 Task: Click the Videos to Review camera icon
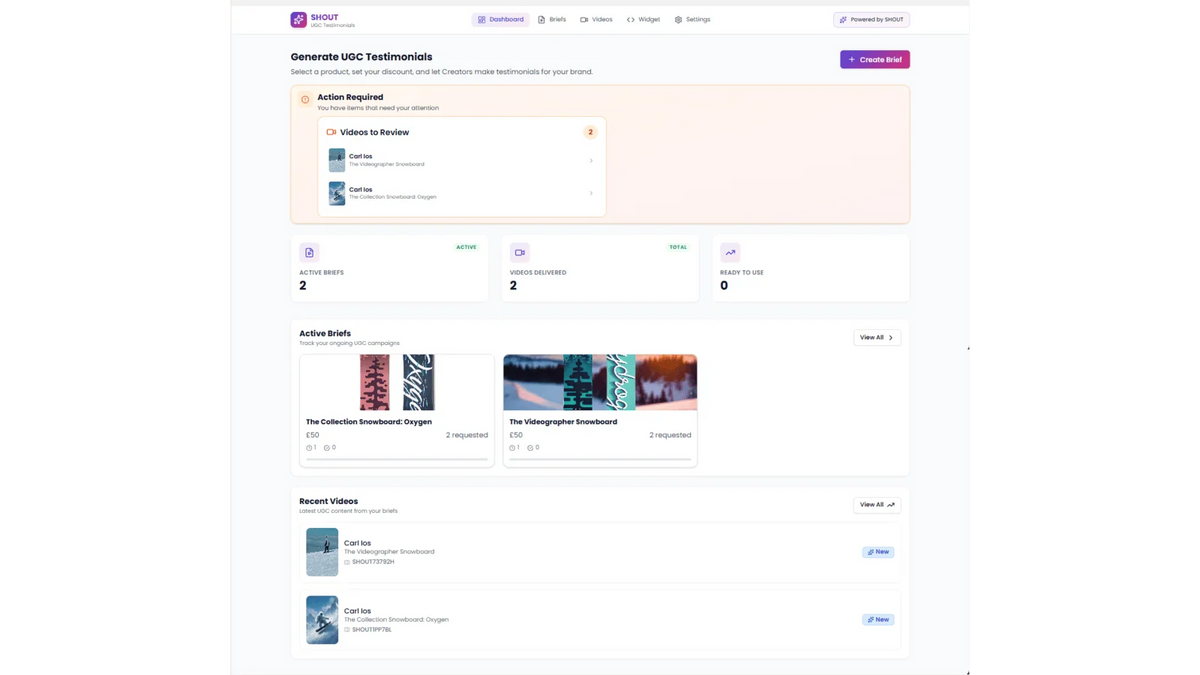pyautogui.click(x=331, y=132)
